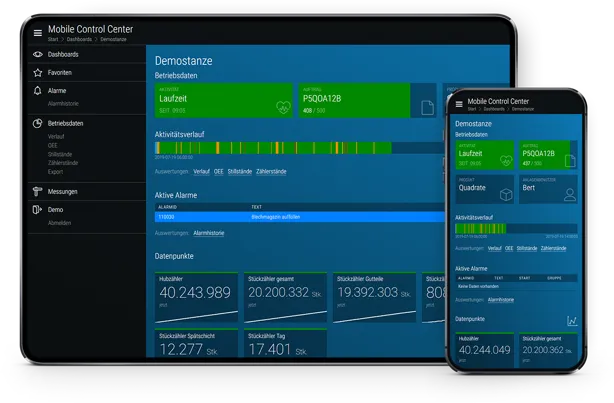
Task: Click the GRUPPE column header on phone
Action: pyautogui.click(x=554, y=278)
